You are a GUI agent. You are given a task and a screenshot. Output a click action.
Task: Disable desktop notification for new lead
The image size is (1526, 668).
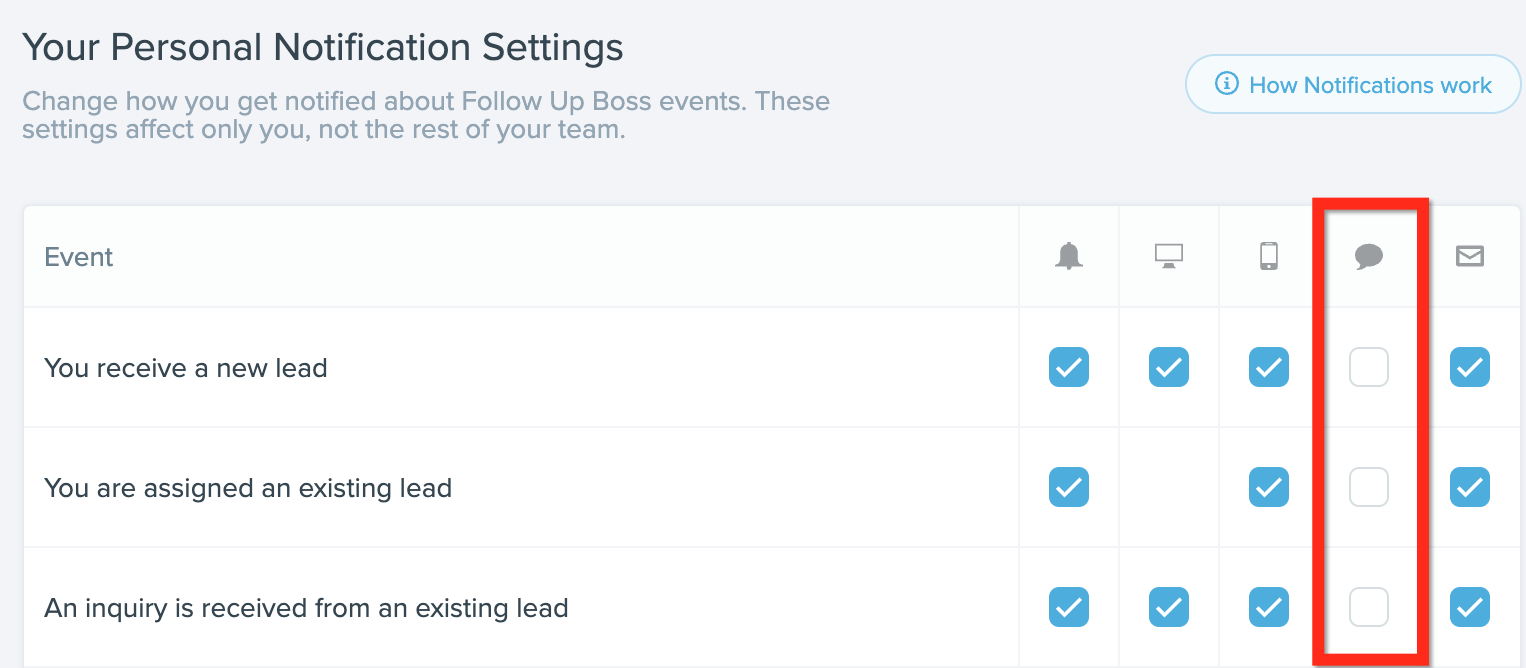(1169, 367)
